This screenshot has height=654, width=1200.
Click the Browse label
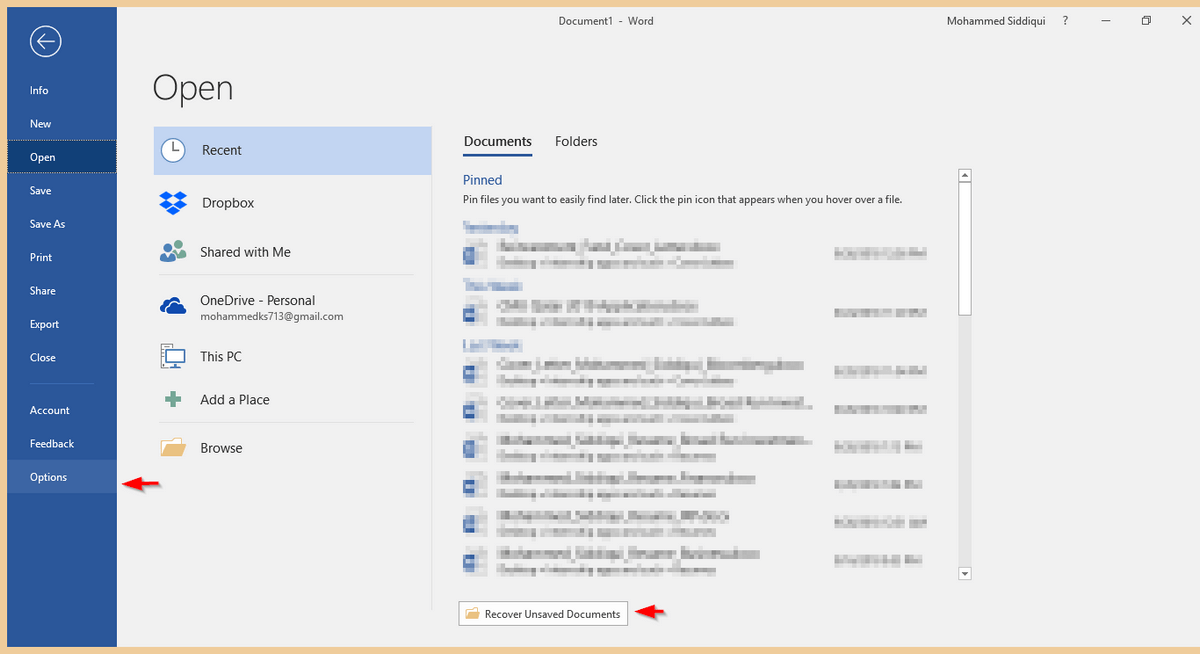[221, 448]
